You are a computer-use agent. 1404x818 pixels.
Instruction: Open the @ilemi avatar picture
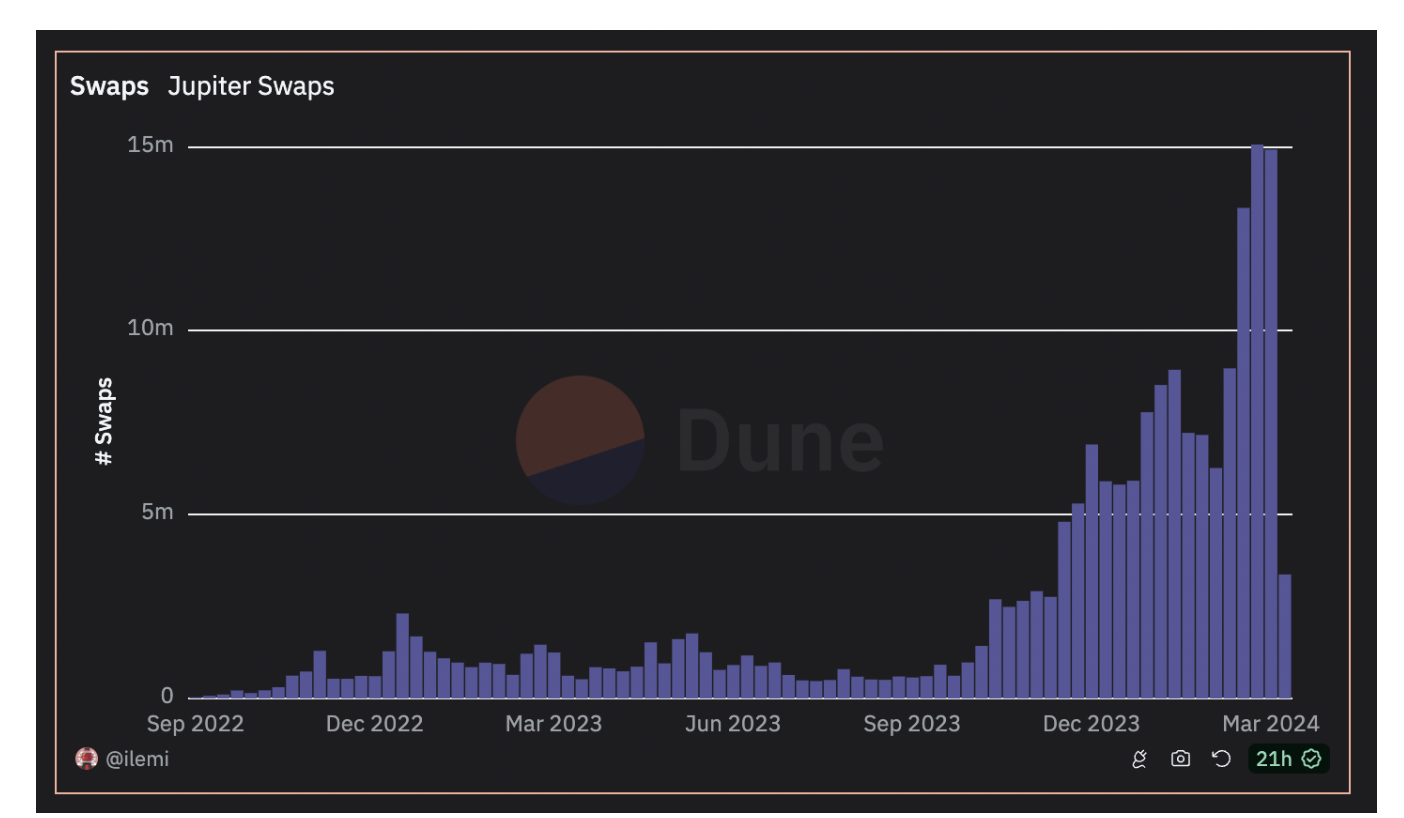tap(87, 759)
